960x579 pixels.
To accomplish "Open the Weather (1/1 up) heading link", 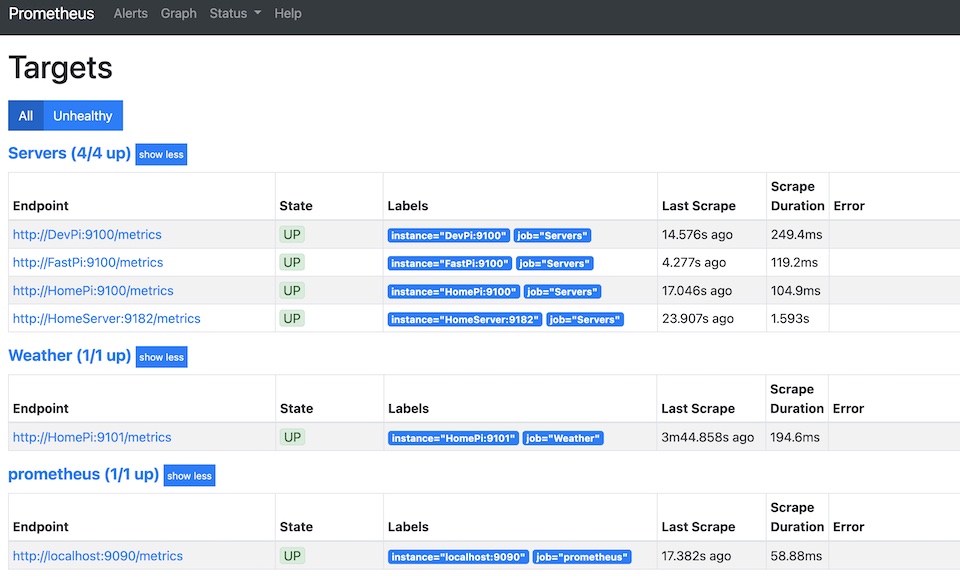I will pyautogui.click(x=69, y=355).
